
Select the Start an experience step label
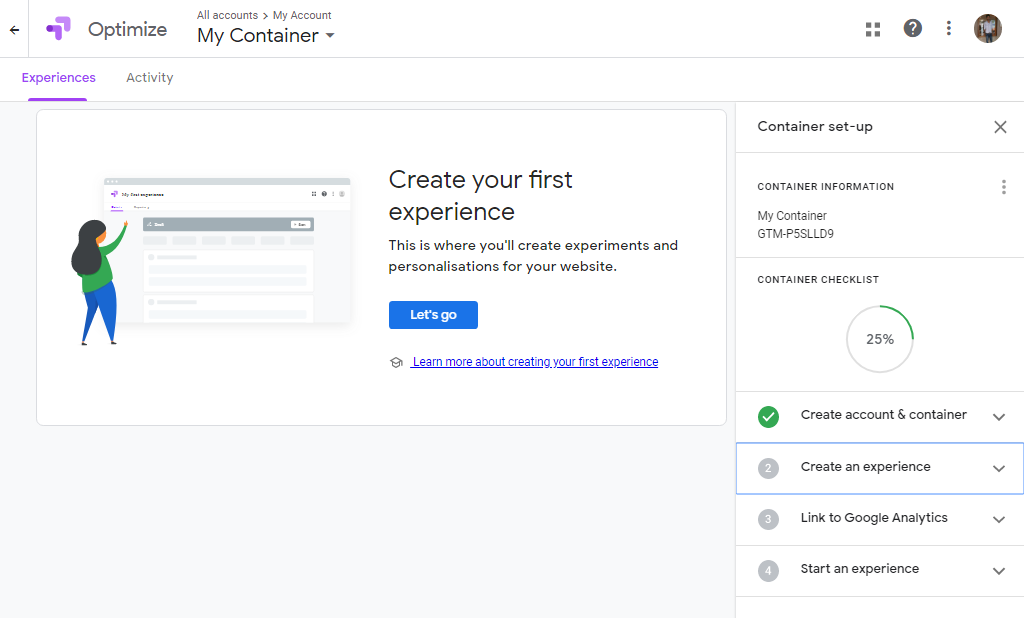[859, 569]
